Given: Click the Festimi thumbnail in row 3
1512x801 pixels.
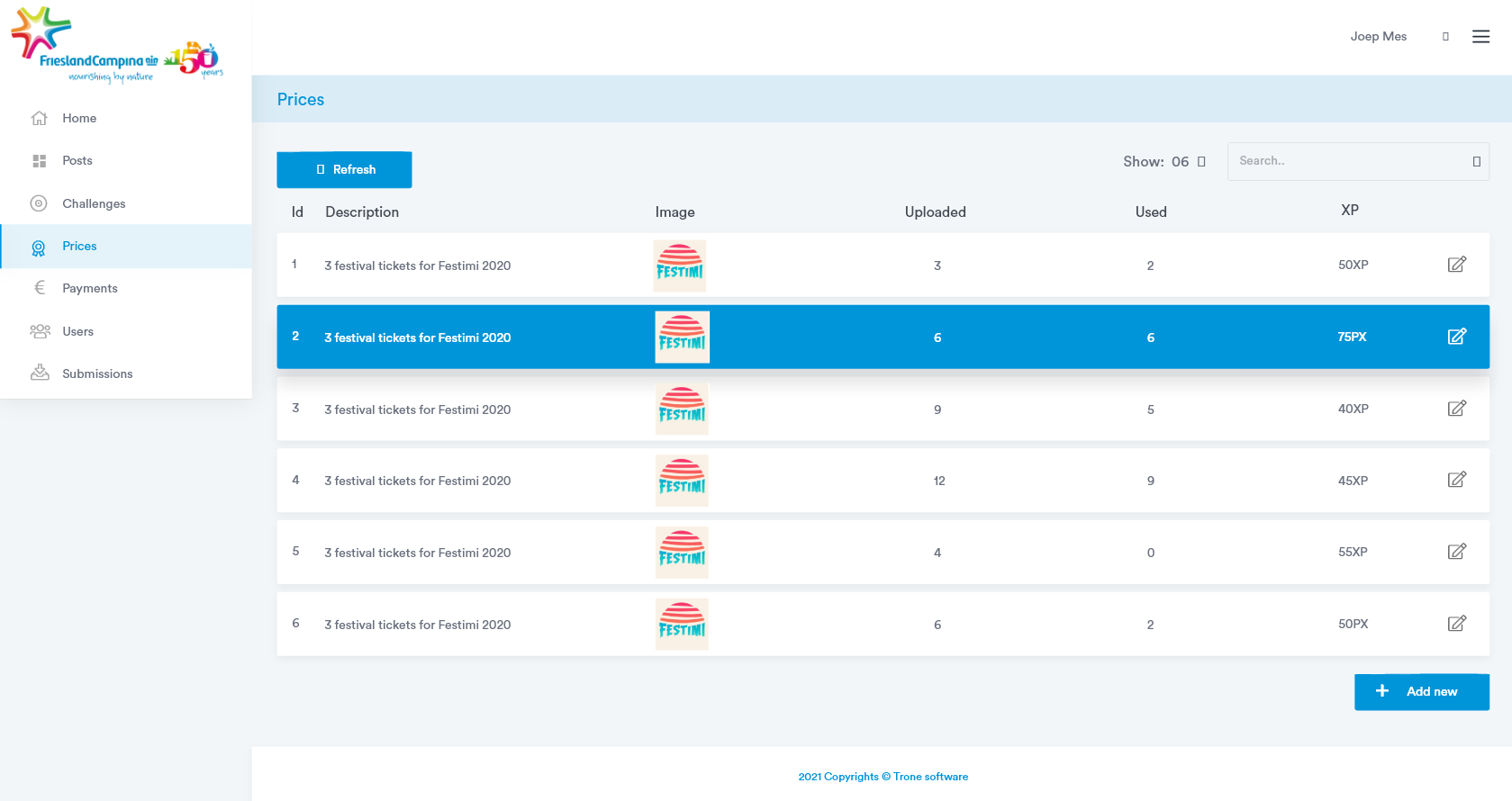Looking at the screenshot, I should 682,409.
